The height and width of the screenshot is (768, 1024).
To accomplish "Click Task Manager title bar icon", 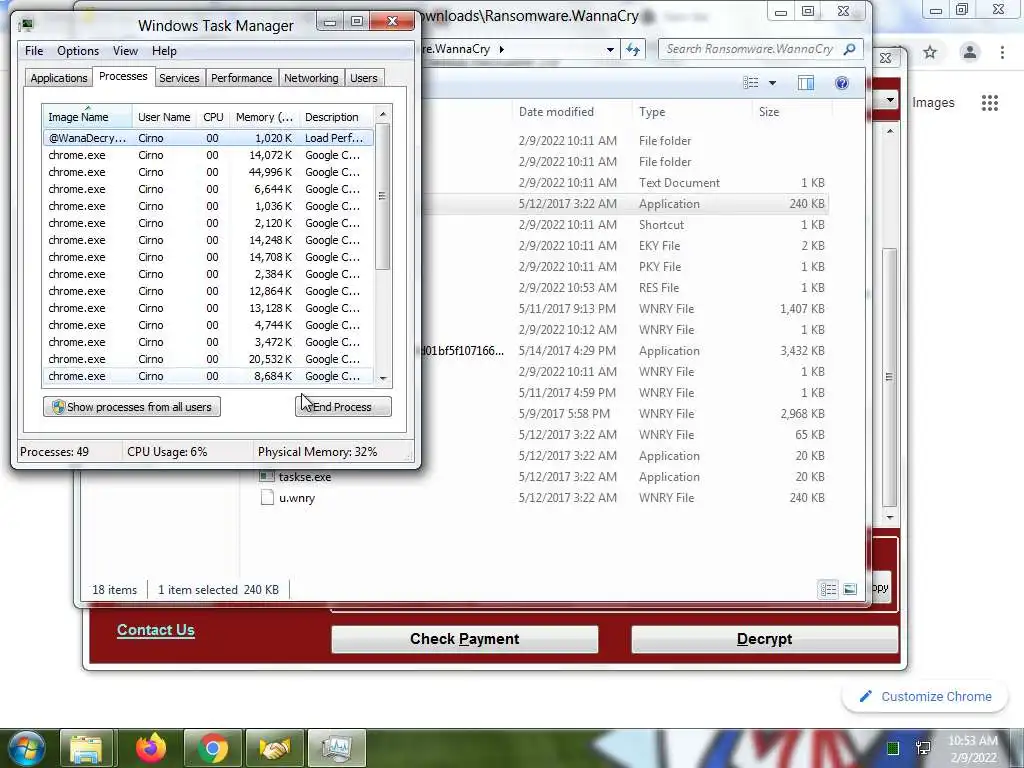I will 26,25.
